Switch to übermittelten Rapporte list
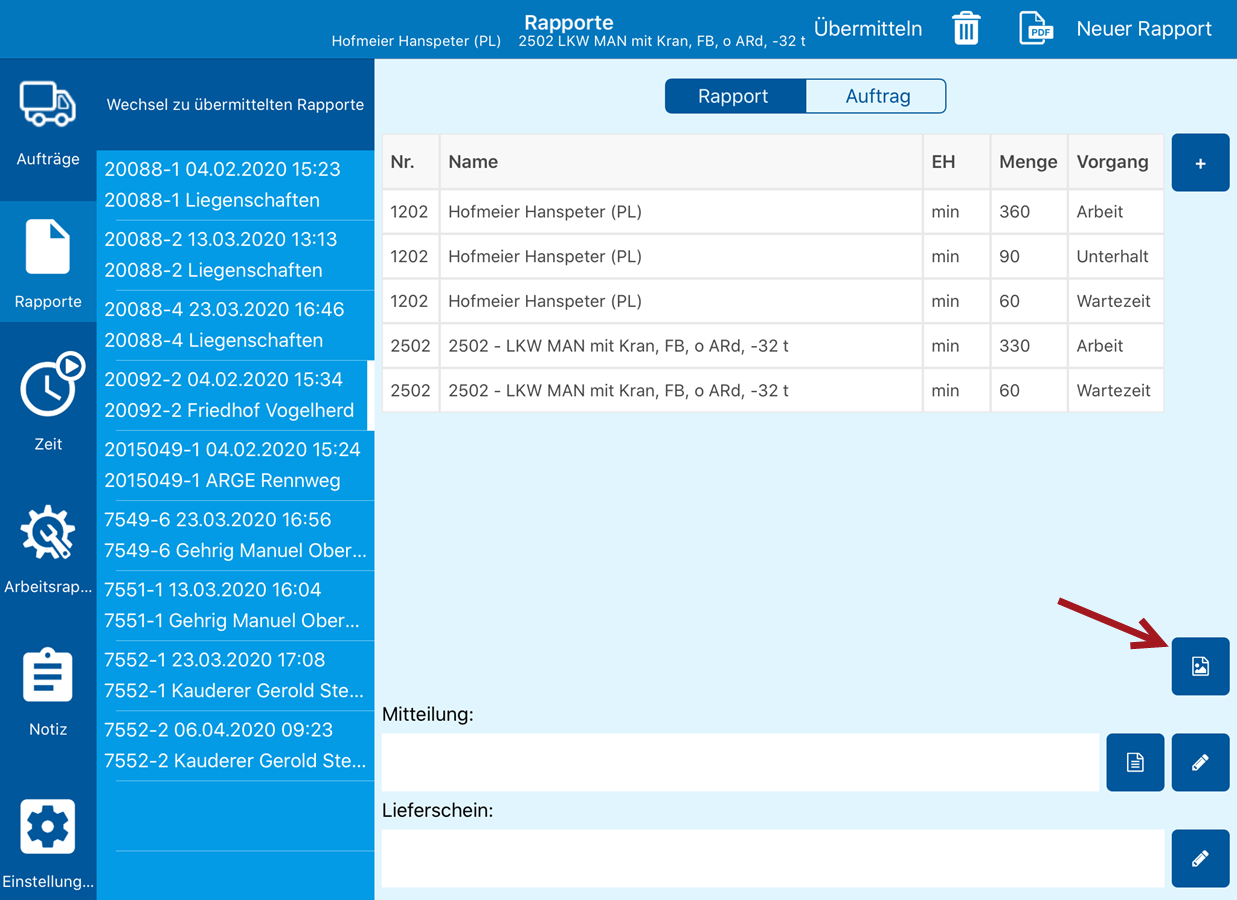 (235, 105)
